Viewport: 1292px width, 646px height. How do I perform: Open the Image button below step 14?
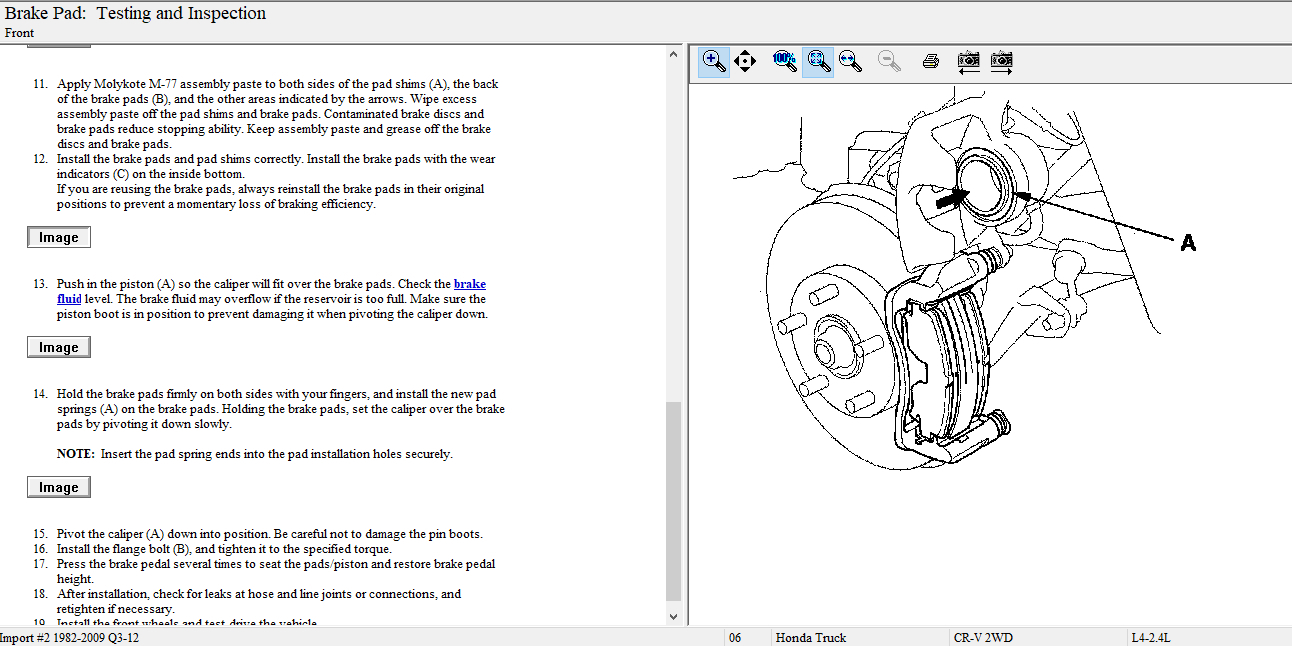pyautogui.click(x=58, y=487)
